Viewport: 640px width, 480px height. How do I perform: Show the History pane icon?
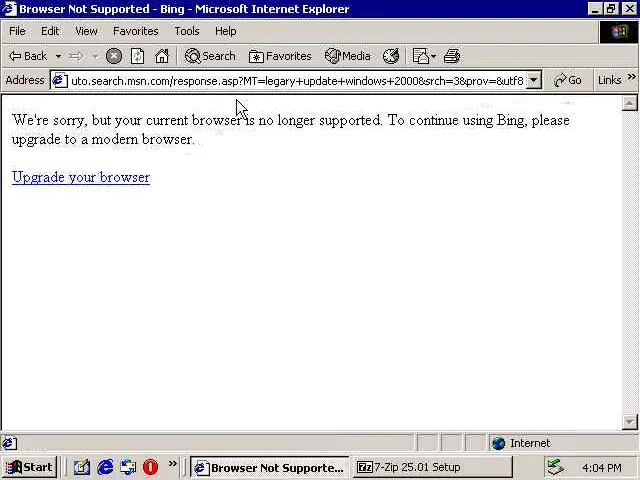[391, 56]
